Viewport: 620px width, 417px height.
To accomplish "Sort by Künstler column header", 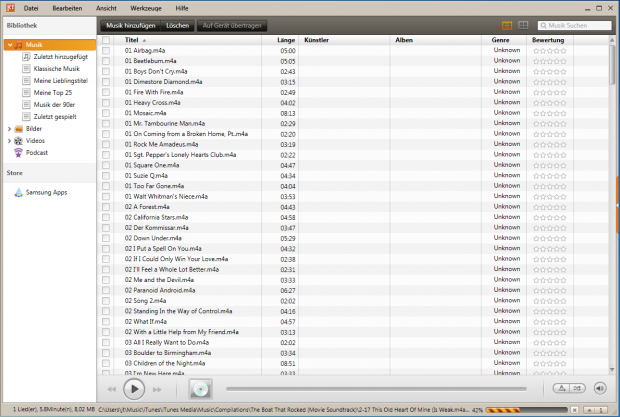I will pyautogui.click(x=344, y=40).
